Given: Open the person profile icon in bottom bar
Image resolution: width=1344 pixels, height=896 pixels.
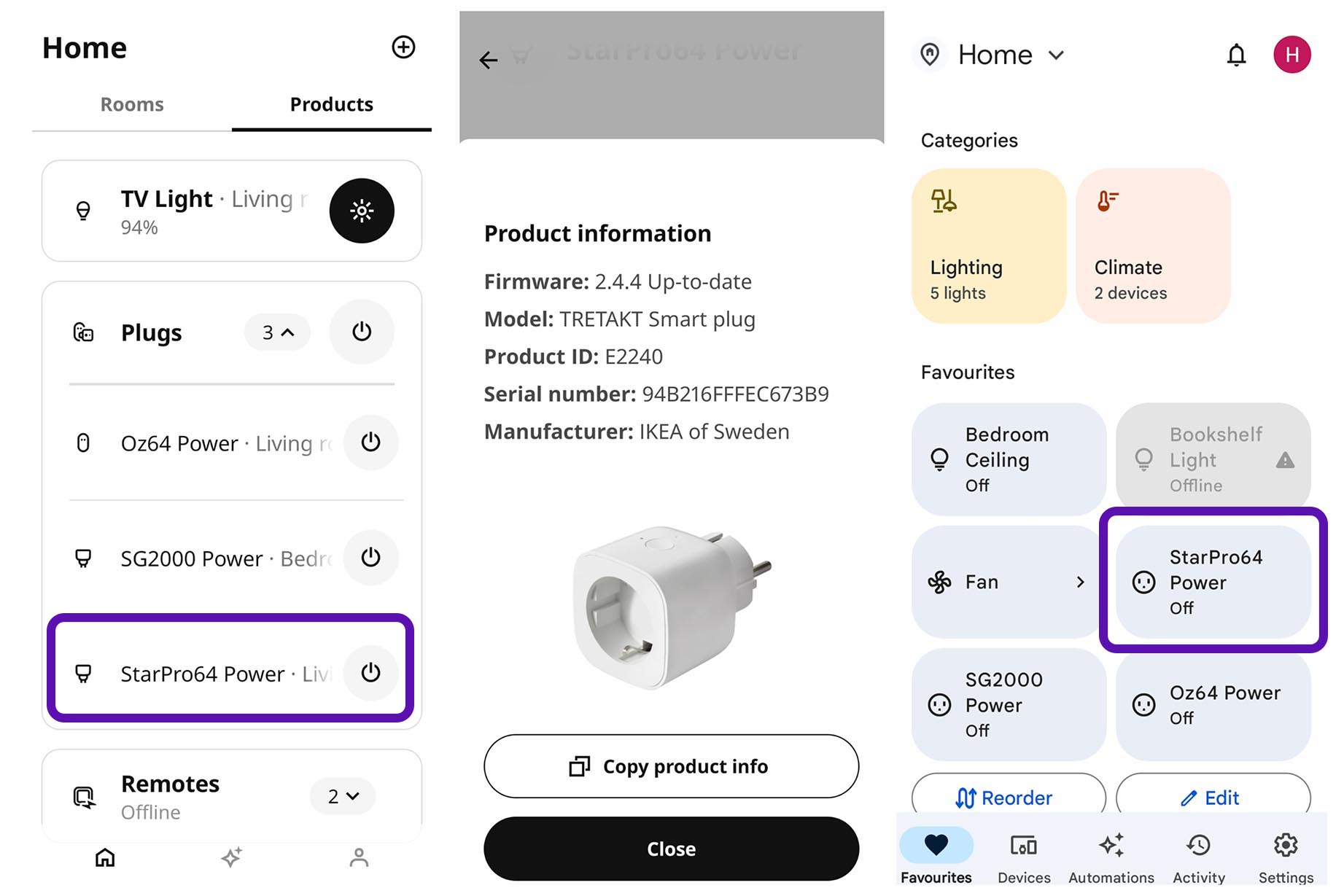Looking at the screenshot, I should pyautogui.click(x=359, y=857).
